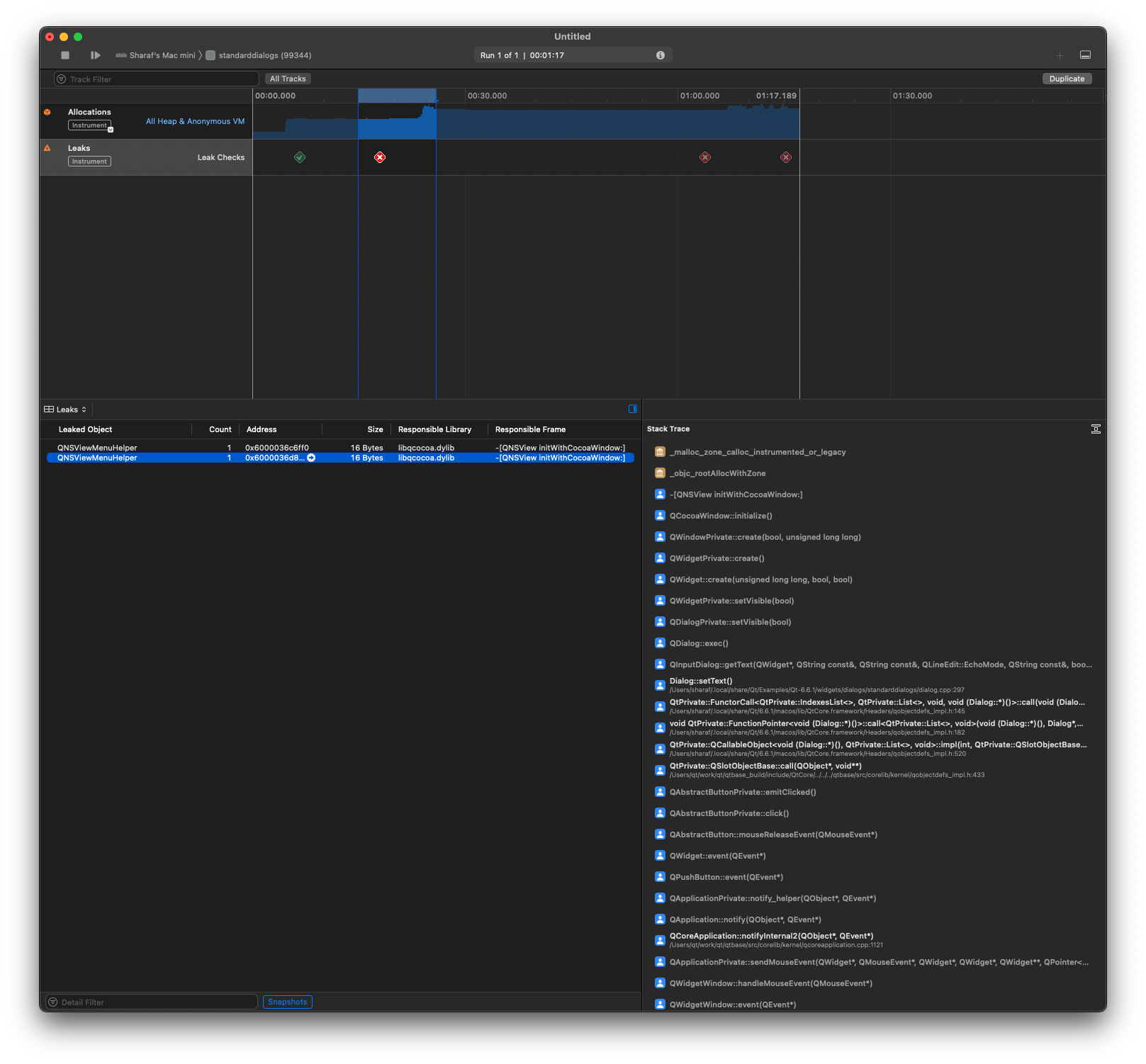Click the _objc_rootAllocWithZone frame icon
This screenshot has width=1146, height=1064.
tap(660, 473)
